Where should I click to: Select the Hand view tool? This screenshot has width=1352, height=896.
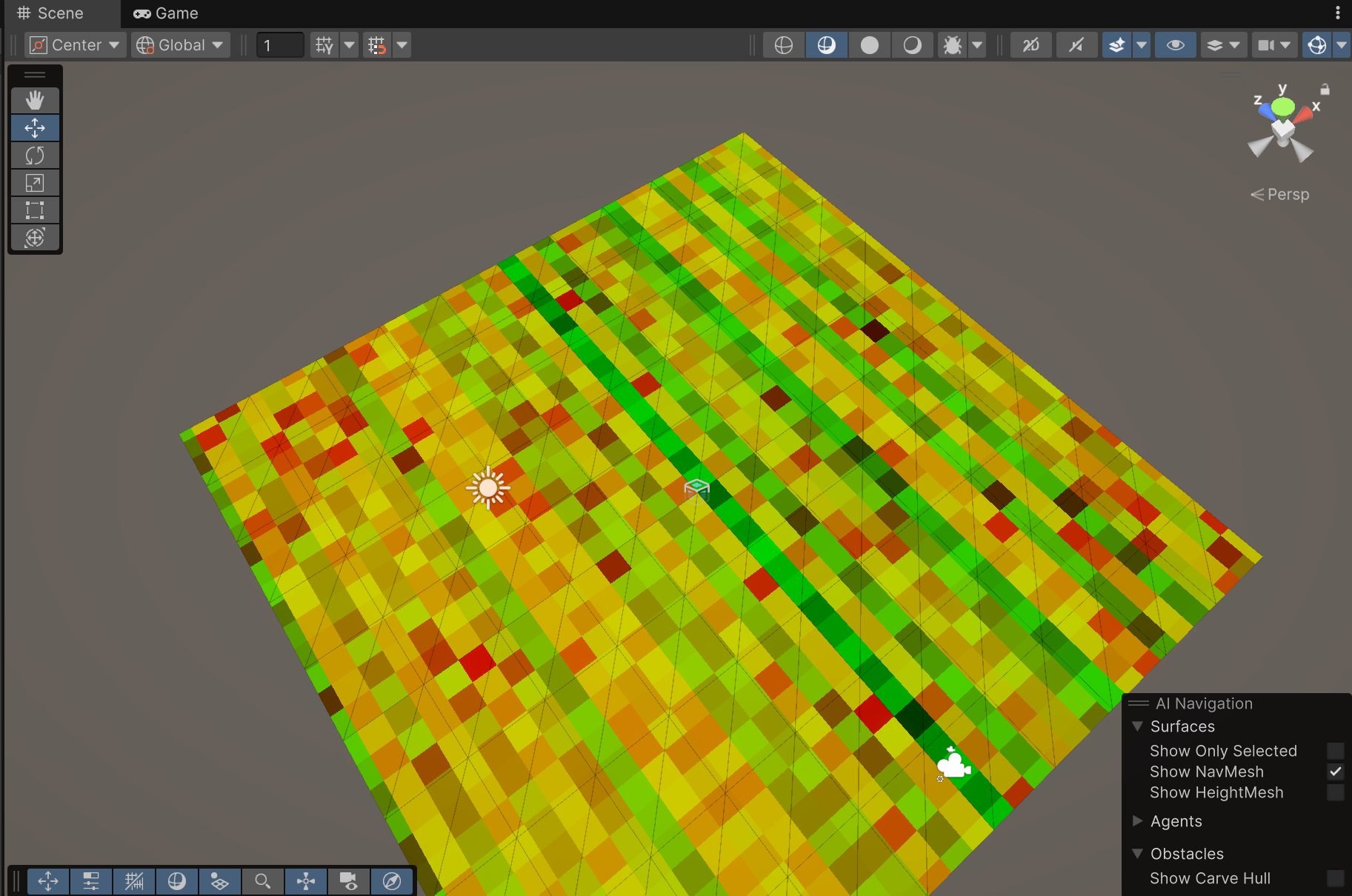pos(35,100)
